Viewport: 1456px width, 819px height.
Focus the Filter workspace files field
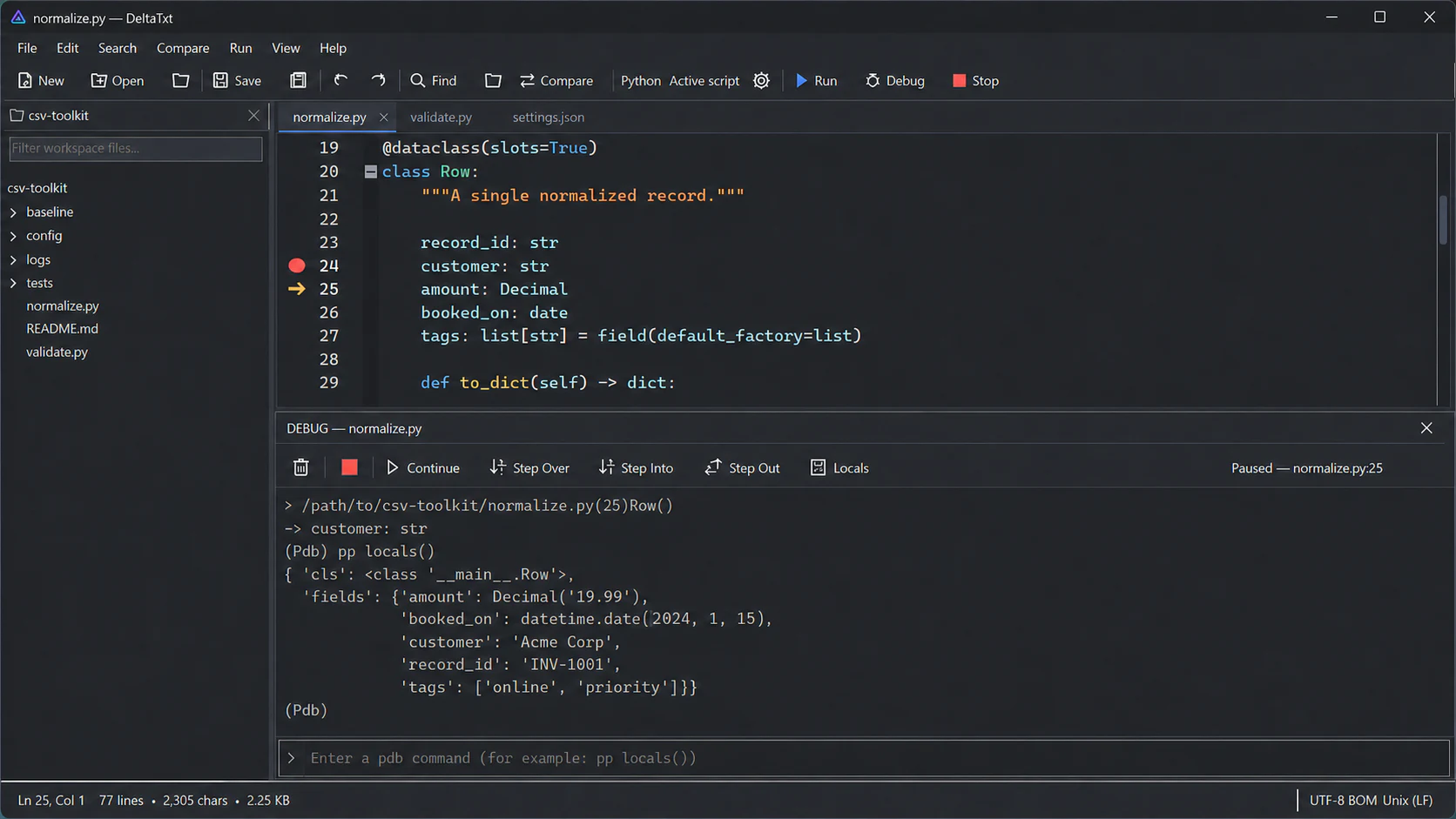click(135, 149)
